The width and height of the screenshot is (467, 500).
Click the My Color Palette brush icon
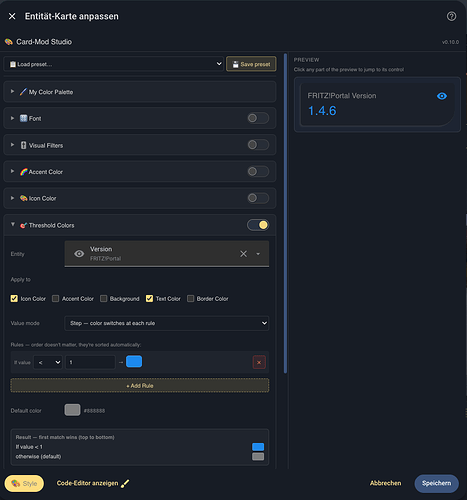[23, 92]
